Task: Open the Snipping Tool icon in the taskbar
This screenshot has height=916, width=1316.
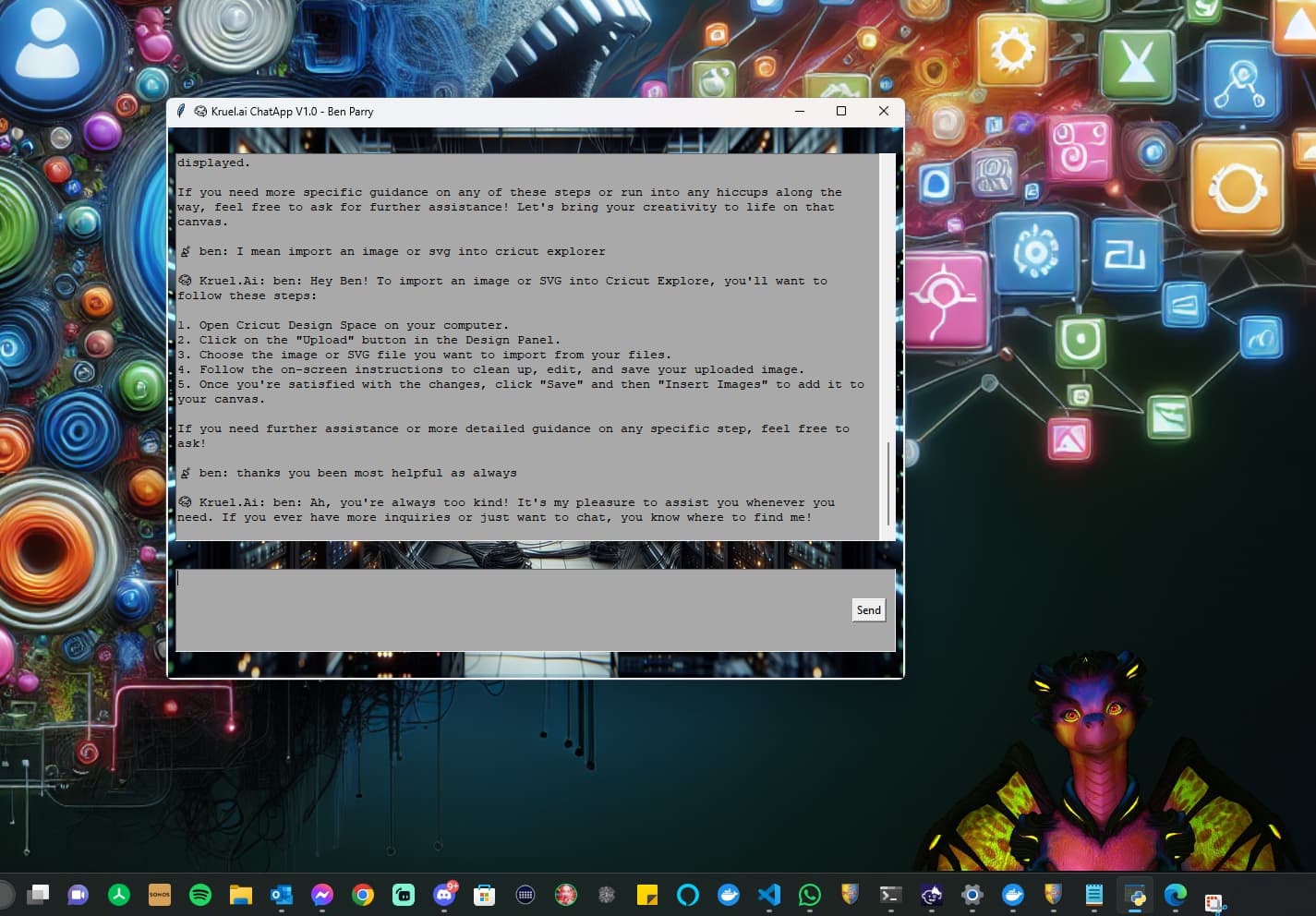Action: click(x=1214, y=902)
